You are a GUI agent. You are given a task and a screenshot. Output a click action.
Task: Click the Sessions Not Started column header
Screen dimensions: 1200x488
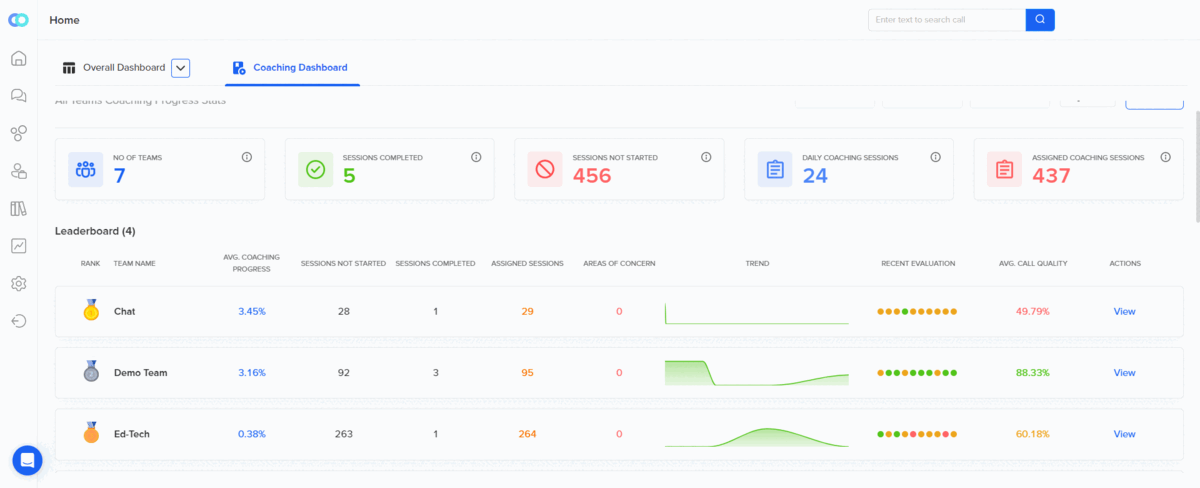[x=343, y=264]
